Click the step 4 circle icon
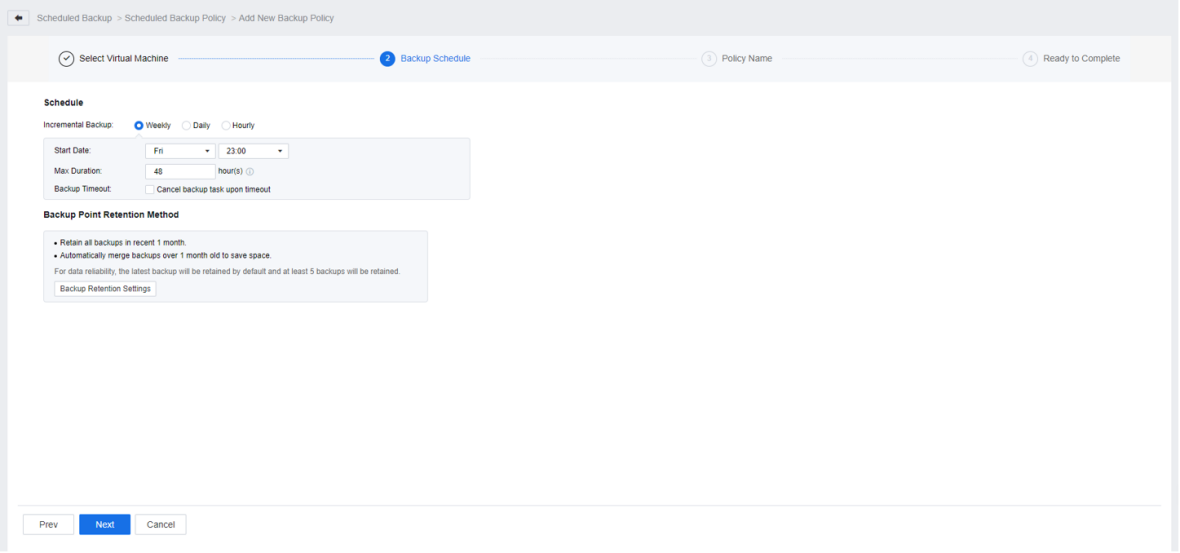Image resolution: width=1180 pixels, height=553 pixels. (1030, 59)
